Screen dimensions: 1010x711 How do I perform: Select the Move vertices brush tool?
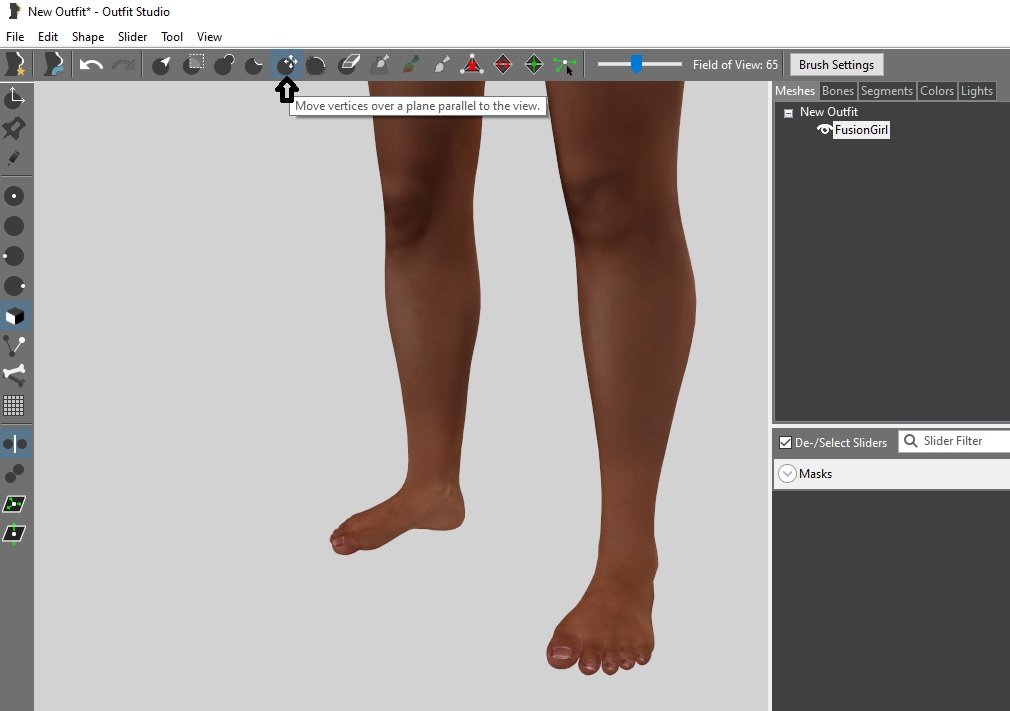287,65
